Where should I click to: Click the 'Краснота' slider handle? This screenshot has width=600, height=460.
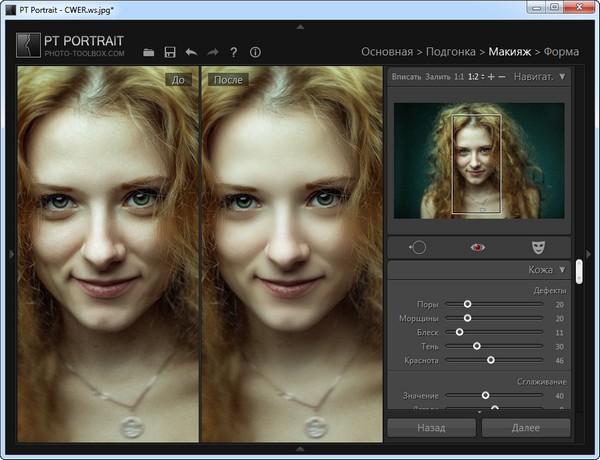pos(491,359)
